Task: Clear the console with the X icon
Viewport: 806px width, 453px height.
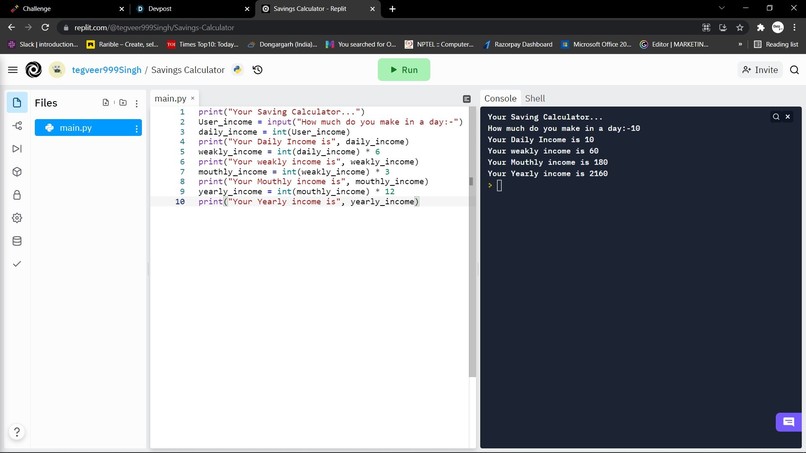Action: 787,117
